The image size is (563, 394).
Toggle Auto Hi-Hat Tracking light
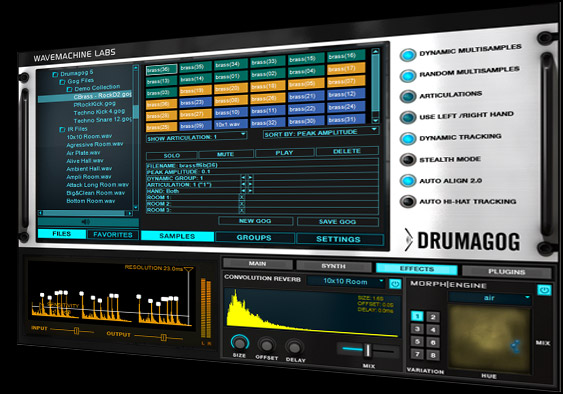click(408, 201)
